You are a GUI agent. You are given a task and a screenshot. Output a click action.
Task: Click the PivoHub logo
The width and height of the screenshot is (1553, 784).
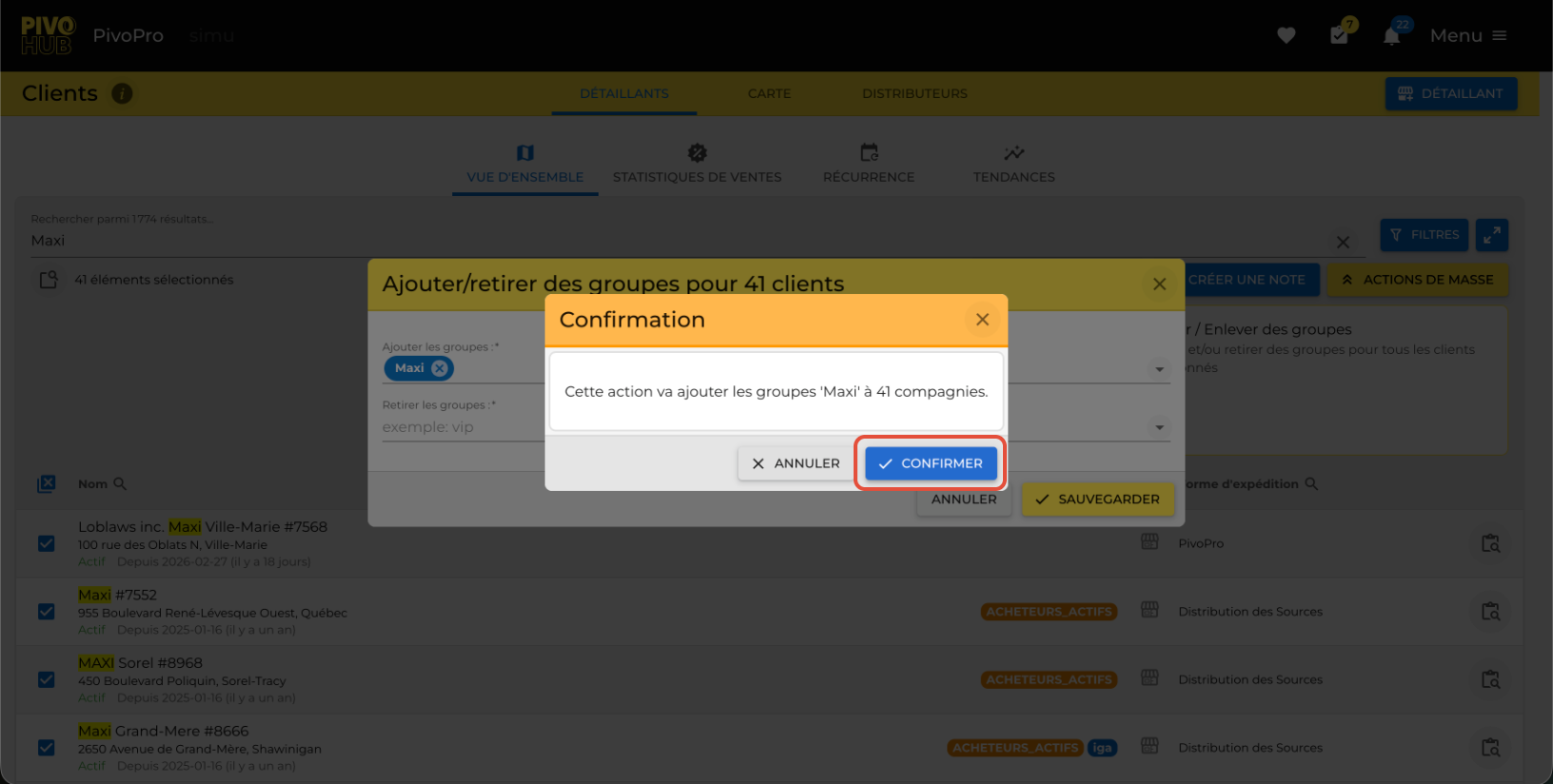click(48, 35)
